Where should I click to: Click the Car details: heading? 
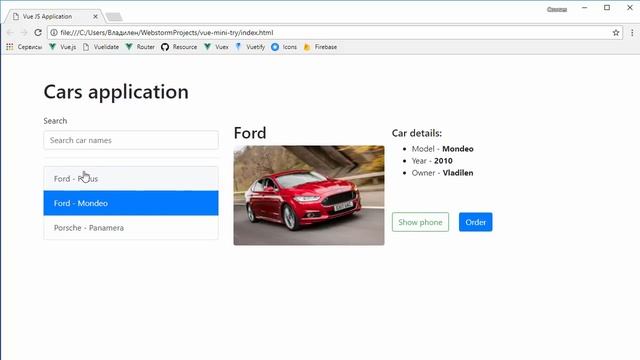pos(417,133)
